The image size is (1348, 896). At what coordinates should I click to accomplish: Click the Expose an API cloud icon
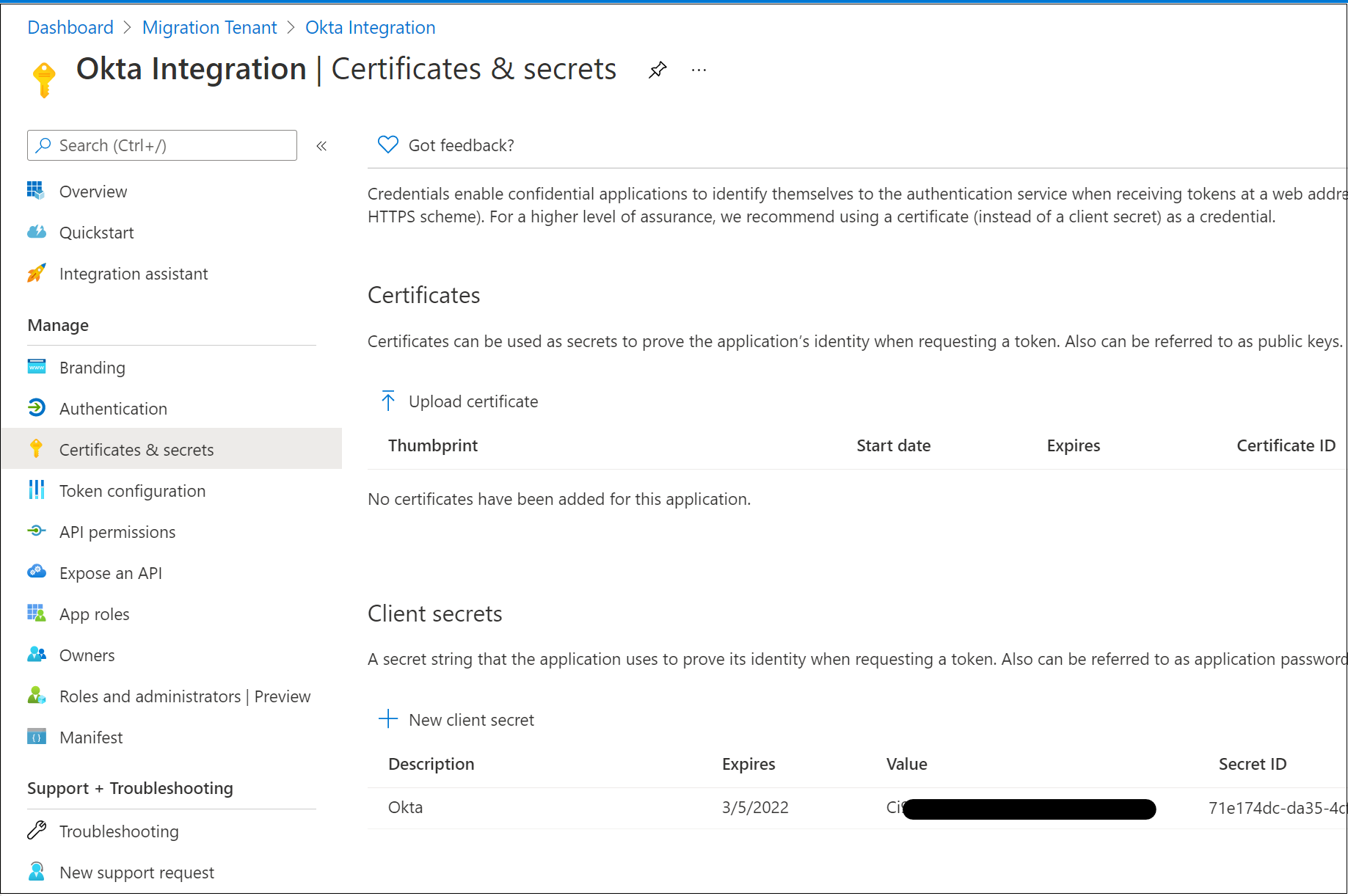click(36, 572)
